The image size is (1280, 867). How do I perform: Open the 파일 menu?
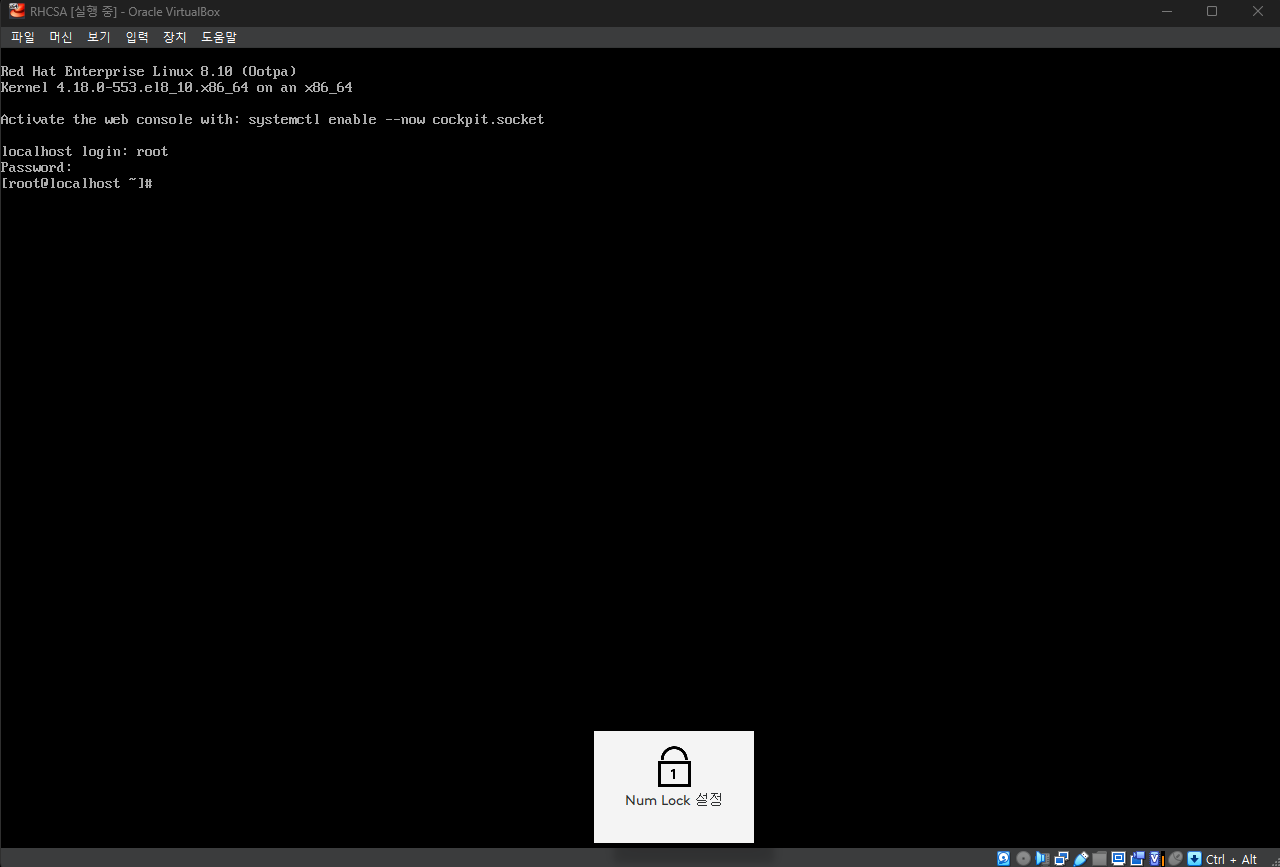23,37
